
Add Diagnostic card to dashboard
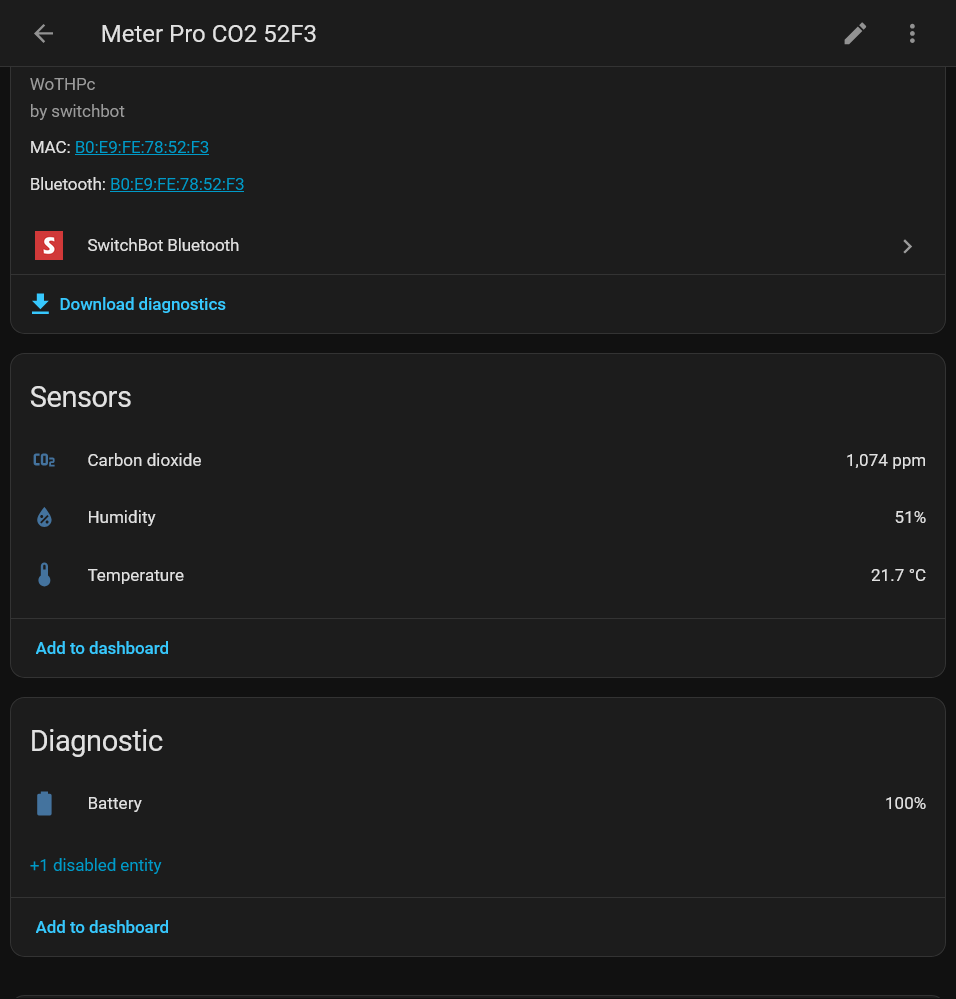coord(102,927)
